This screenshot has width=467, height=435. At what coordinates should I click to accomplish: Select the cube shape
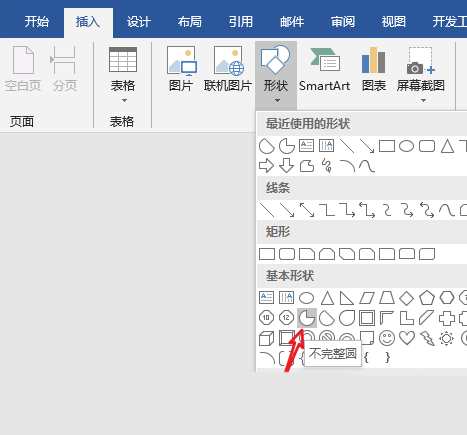click(267, 338)
